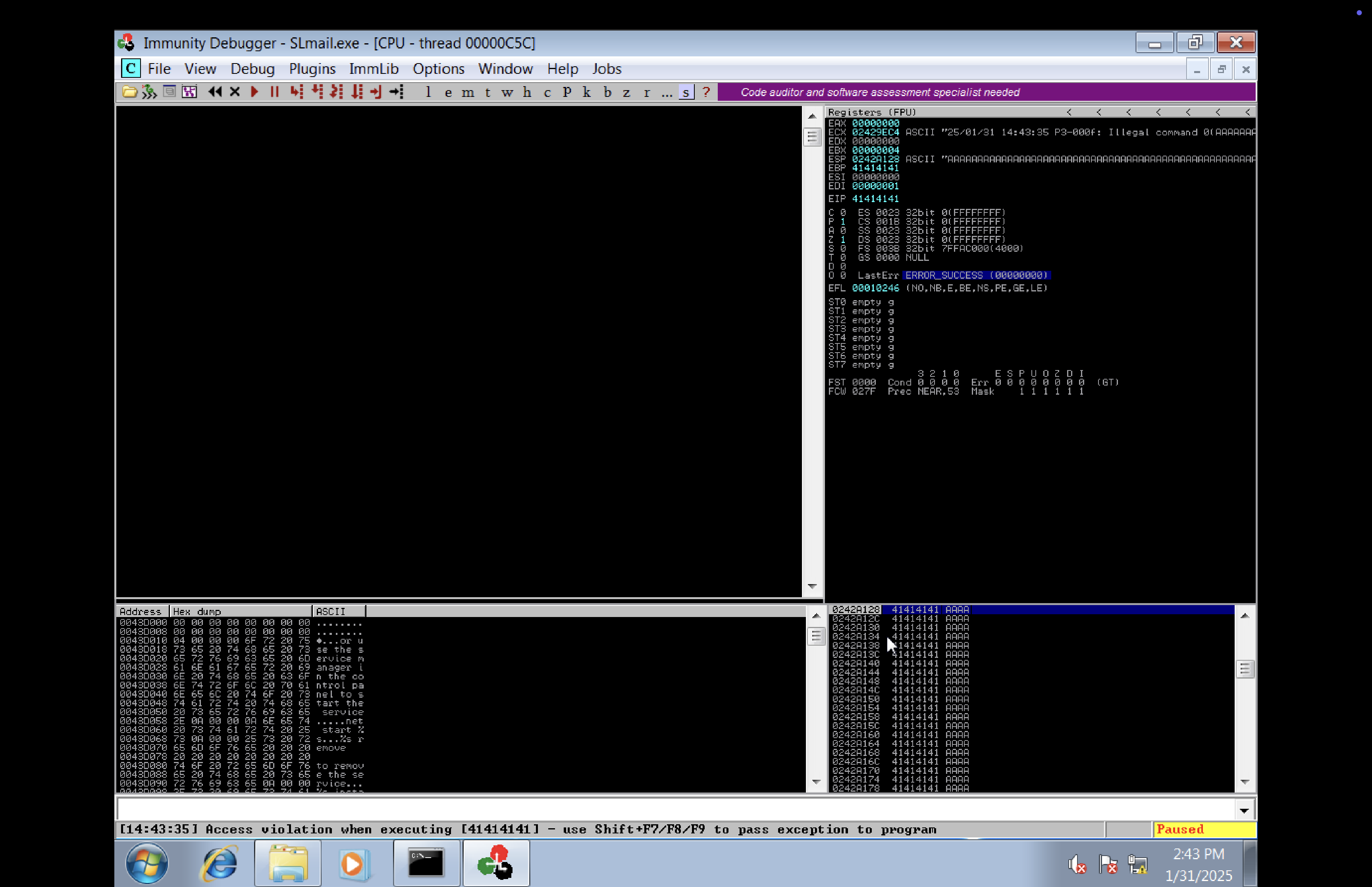Viewport: 1372px width, 887px height.
Task: Show Call stack with 'k' button
Action: click(x=587, y=92)
